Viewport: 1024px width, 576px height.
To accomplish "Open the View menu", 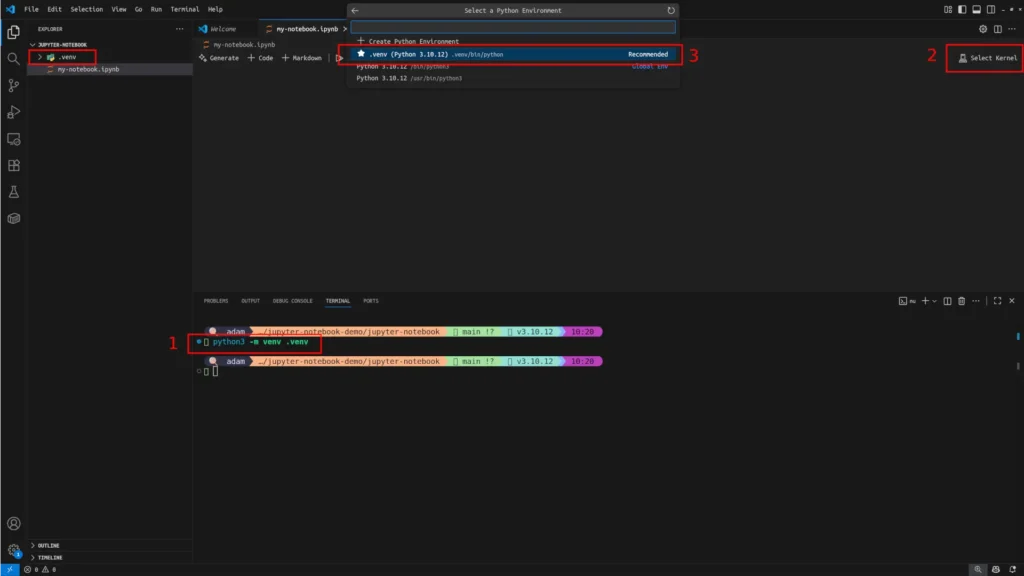I will tap(119, 9).
